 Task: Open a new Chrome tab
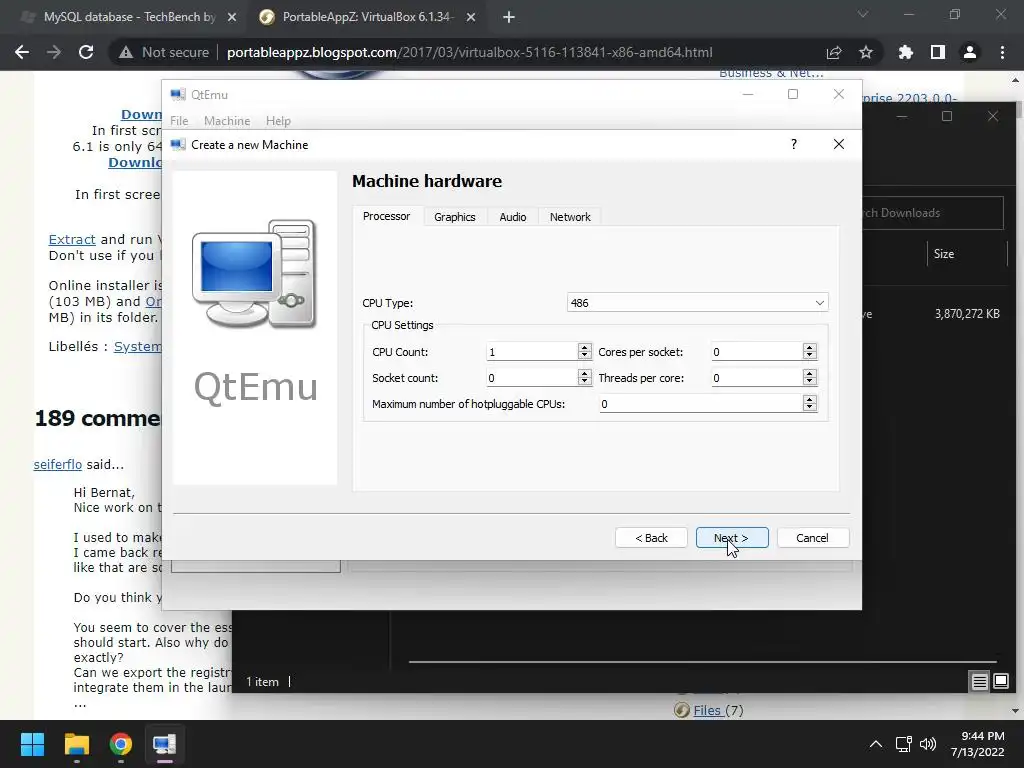509,17
